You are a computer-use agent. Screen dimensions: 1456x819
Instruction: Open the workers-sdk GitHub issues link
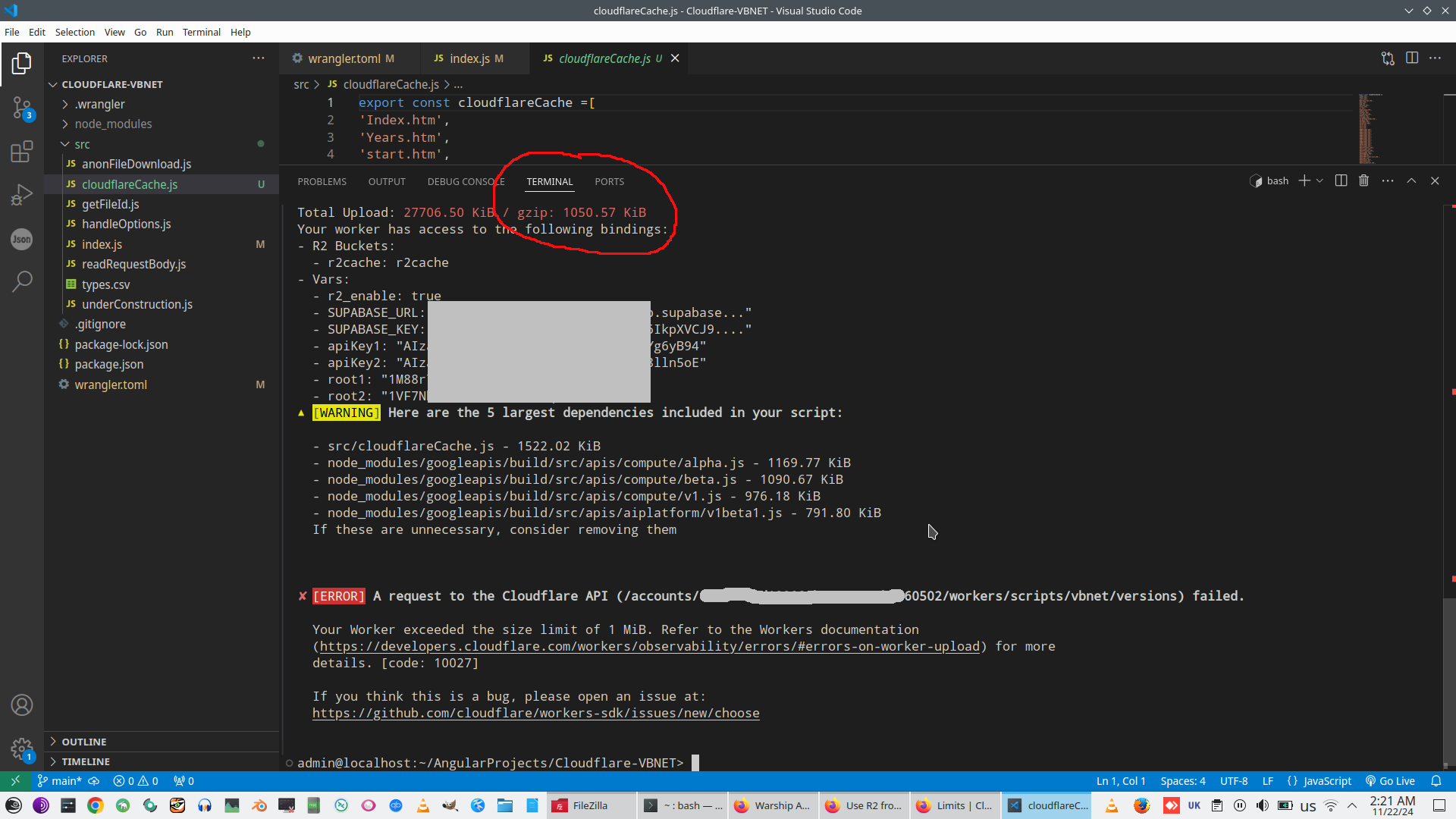pos(535,713)
